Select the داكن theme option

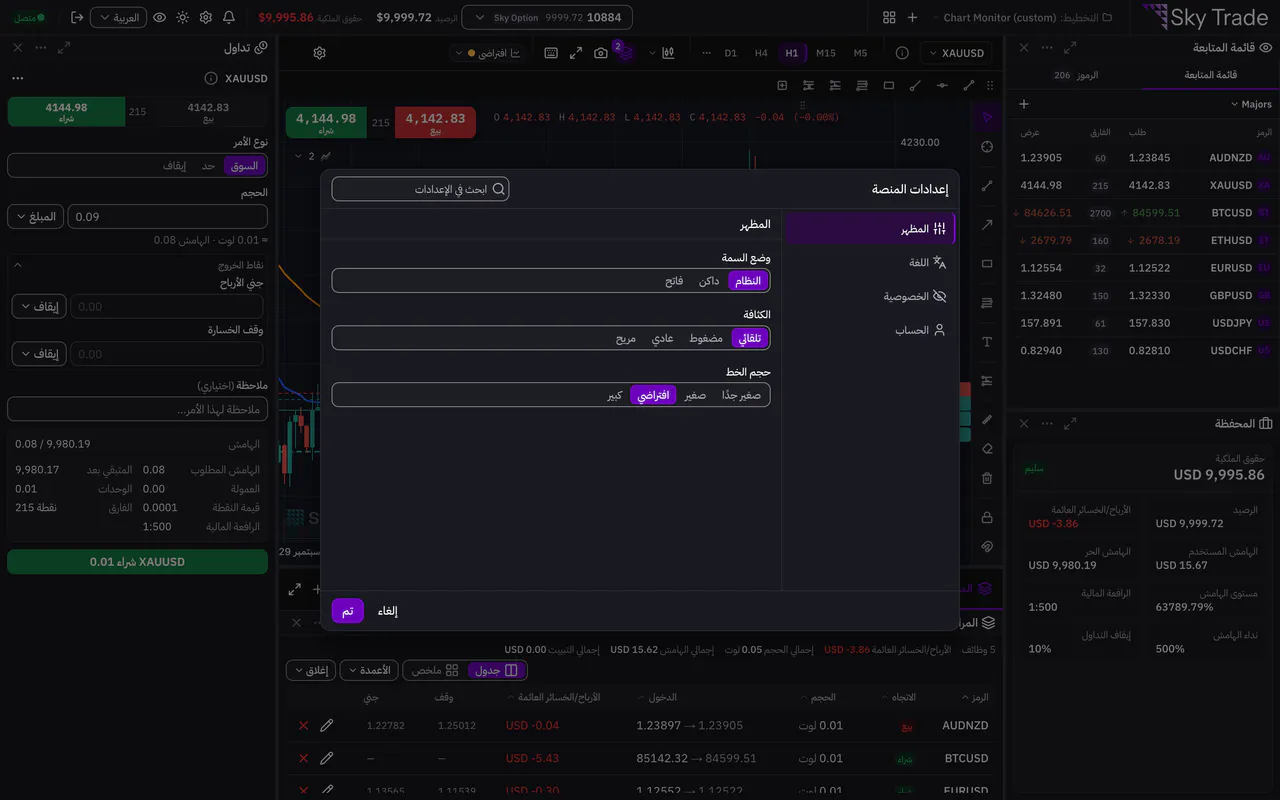pos(709,281)
